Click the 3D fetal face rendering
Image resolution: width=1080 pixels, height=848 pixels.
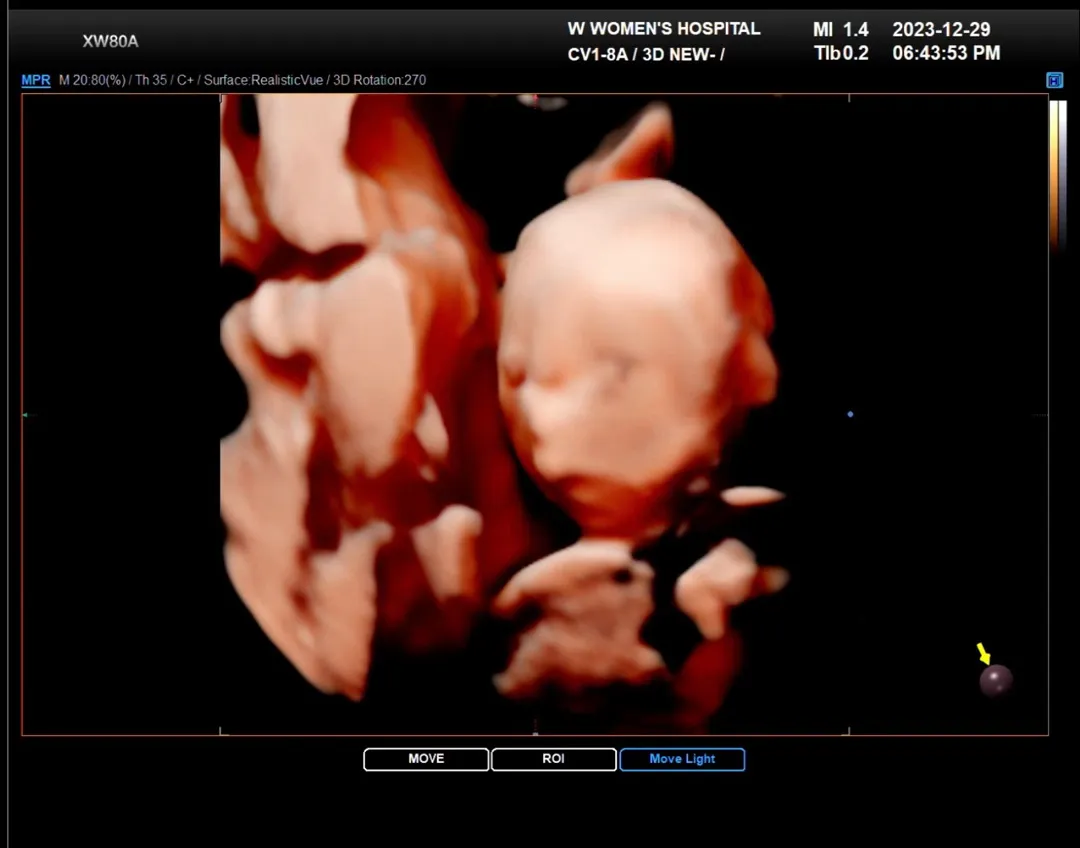coord(637,358)
